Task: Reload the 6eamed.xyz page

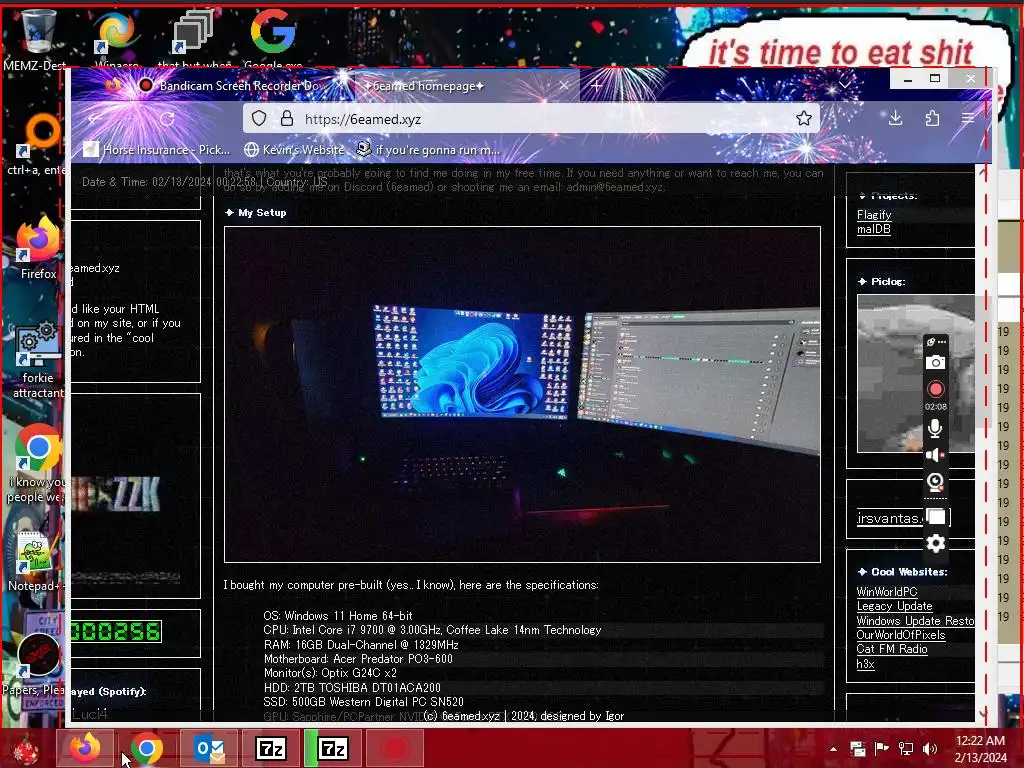Action: click(x=167, y=119)
